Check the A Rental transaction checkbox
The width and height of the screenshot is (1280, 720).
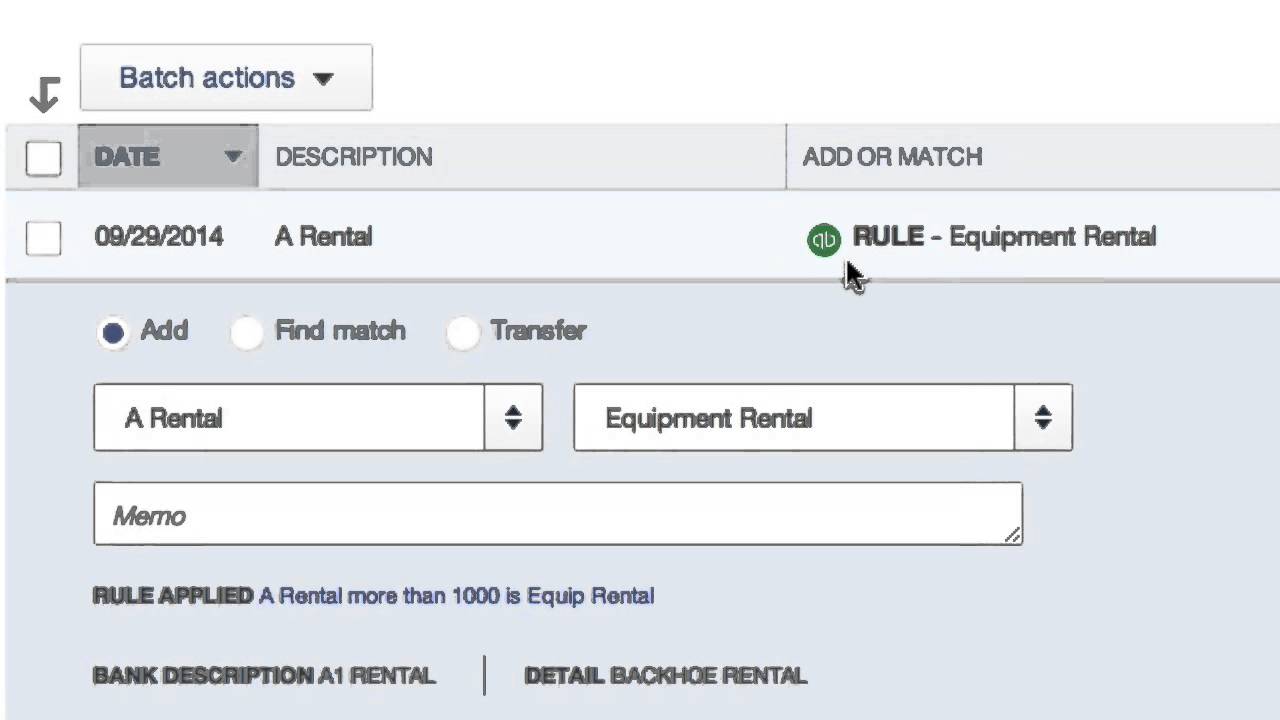click(x=43, y=238)
